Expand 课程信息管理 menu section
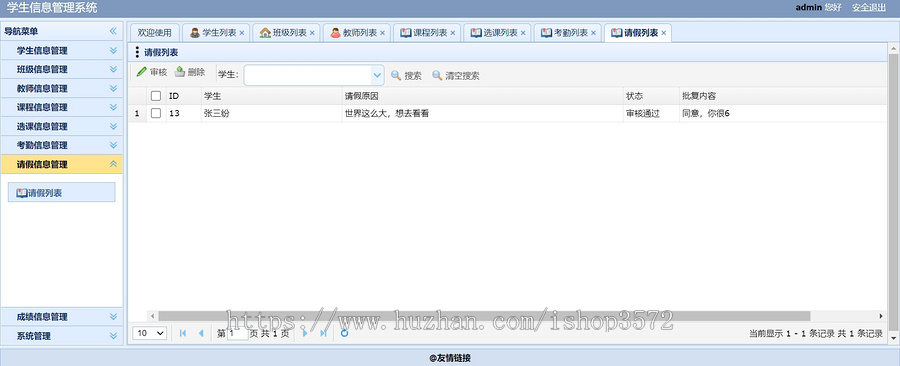The image size is (900, 366). pyautogui.click(x=113, y=107)
